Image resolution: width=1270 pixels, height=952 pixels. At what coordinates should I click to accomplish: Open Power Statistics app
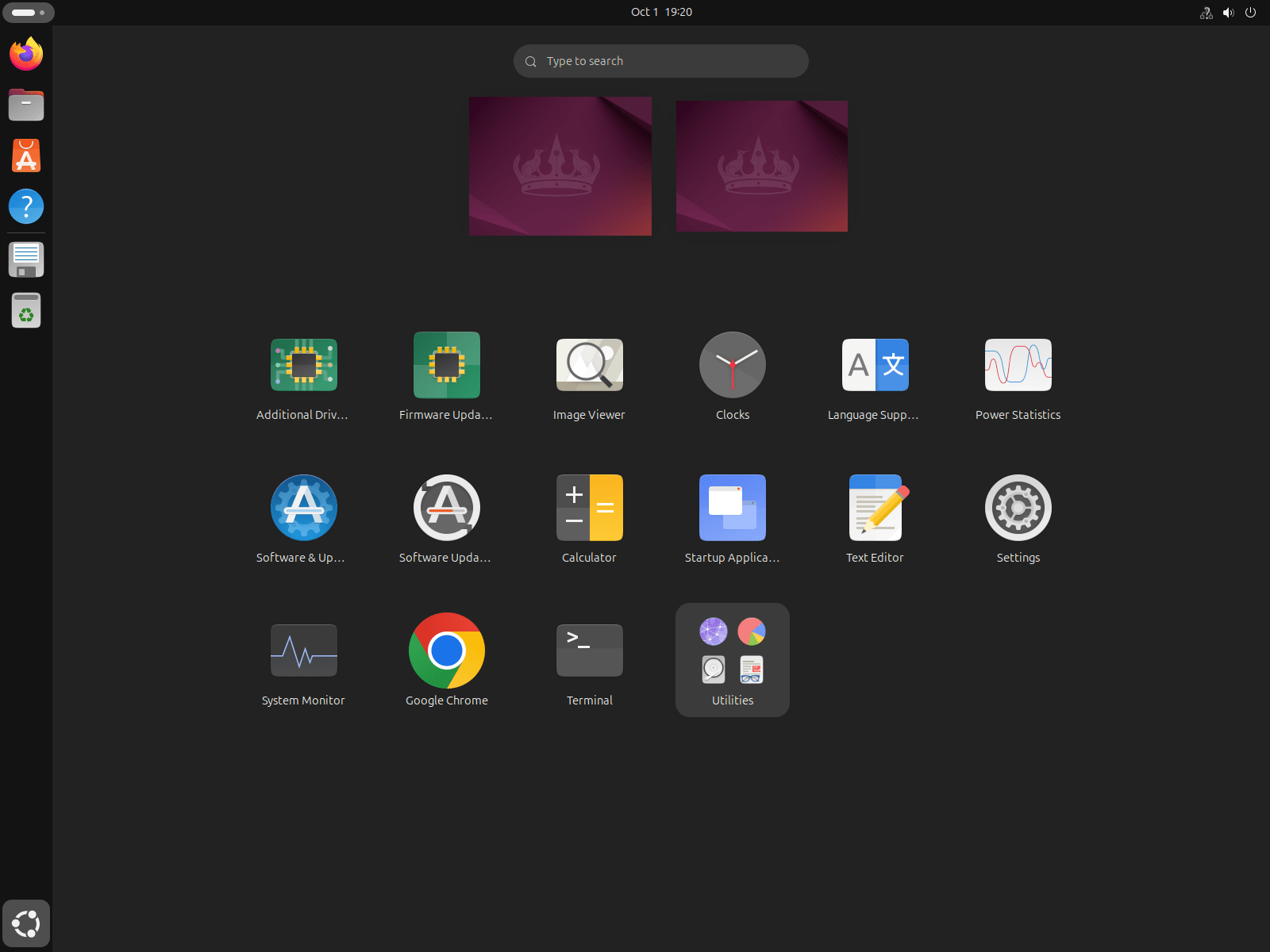[1018, 366]
